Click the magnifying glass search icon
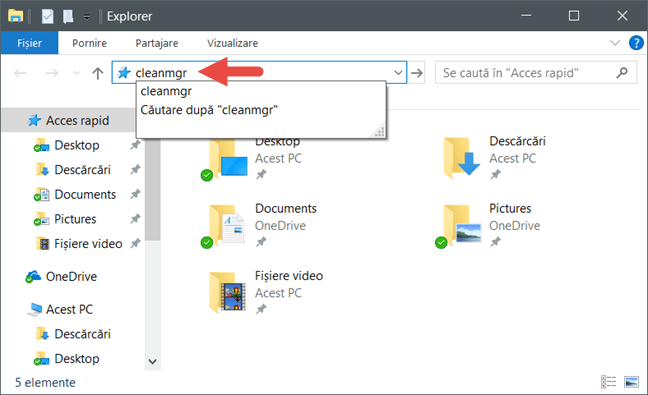Screen dimensions: 648x395 click(622, 73)
